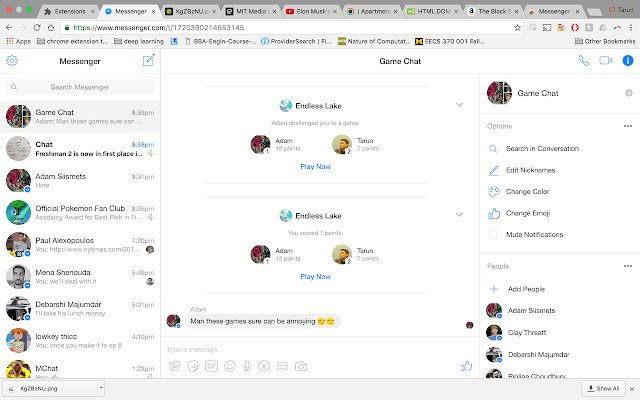This screenshot has height=400, width=640.
Task: Open Messenger settings gear icon
Action: tap(12, 60)
